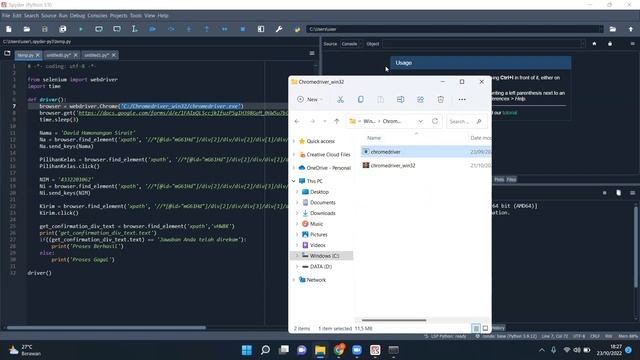Viewport: 640px width, 360px height.
Task: Open Preferences with the wrench icon
Action: (x=279, y=29)
